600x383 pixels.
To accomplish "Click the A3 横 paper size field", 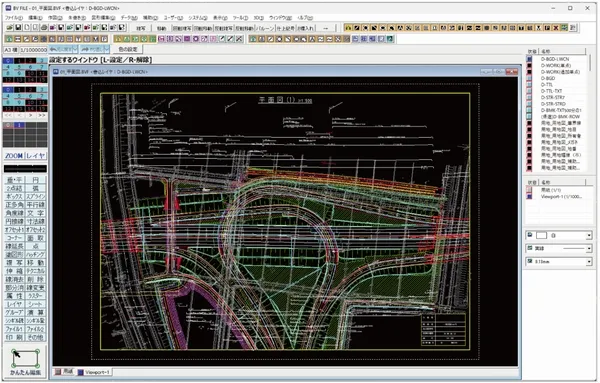I will point(11,50).
